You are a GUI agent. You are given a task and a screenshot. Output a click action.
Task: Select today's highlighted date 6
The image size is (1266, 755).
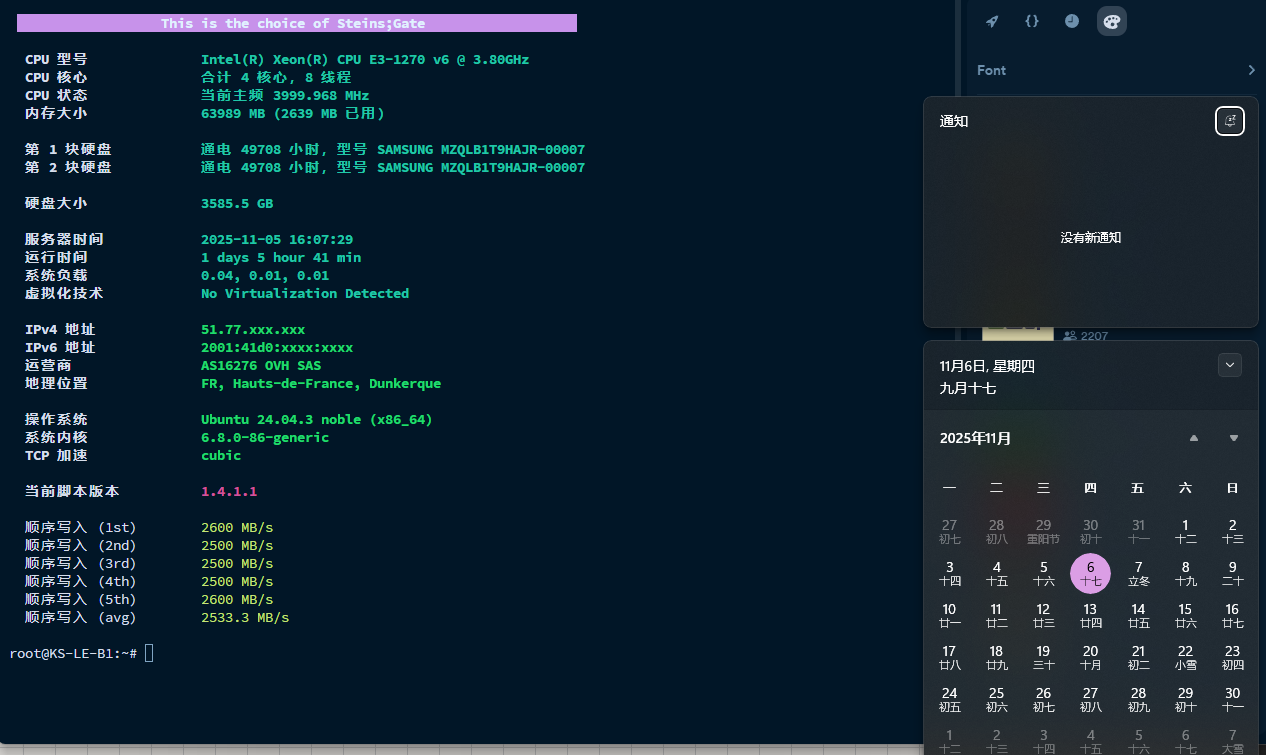(x=1090, y=573)
